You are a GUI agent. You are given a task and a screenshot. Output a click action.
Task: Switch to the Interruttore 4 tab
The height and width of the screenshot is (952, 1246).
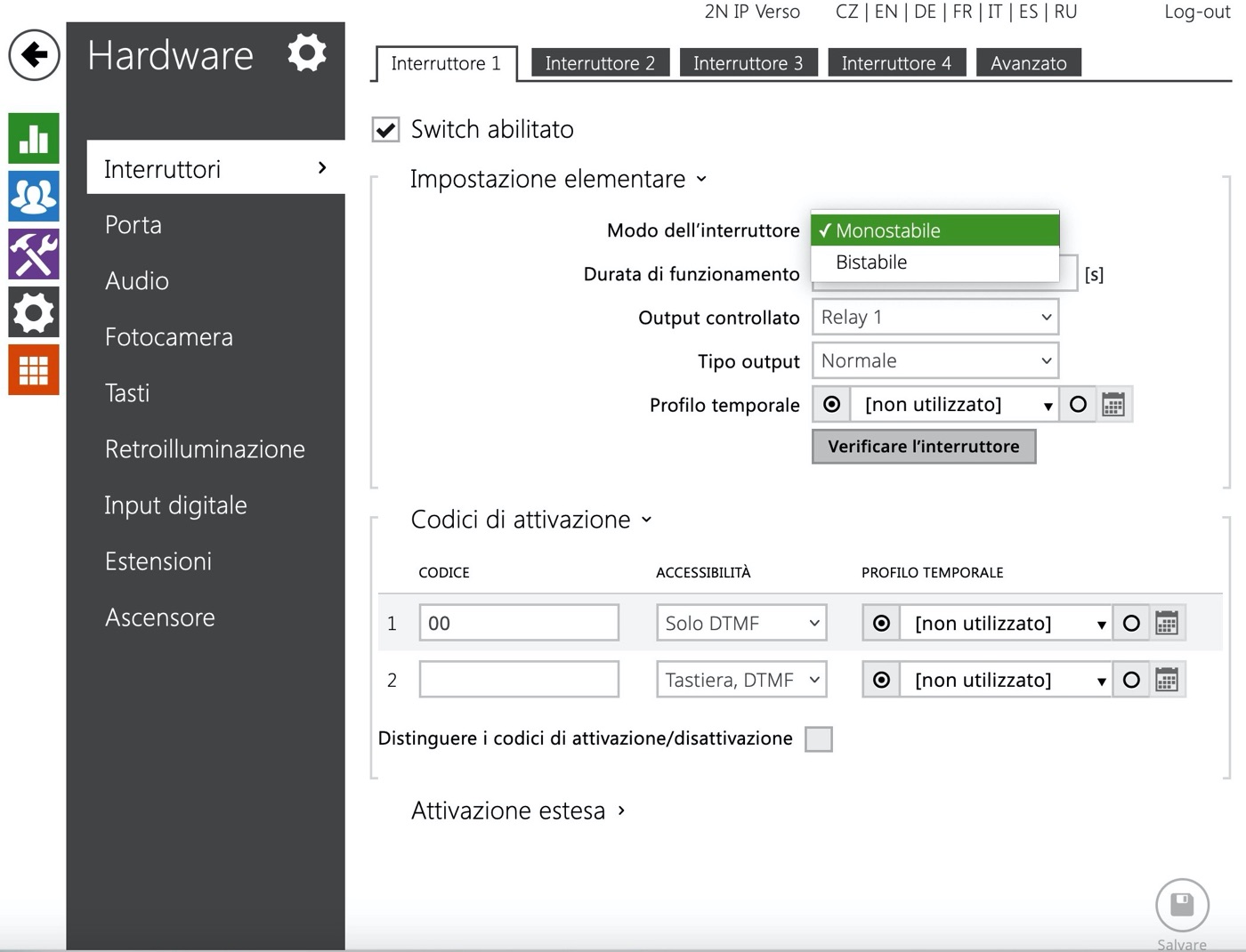click(x=896, y=63)
